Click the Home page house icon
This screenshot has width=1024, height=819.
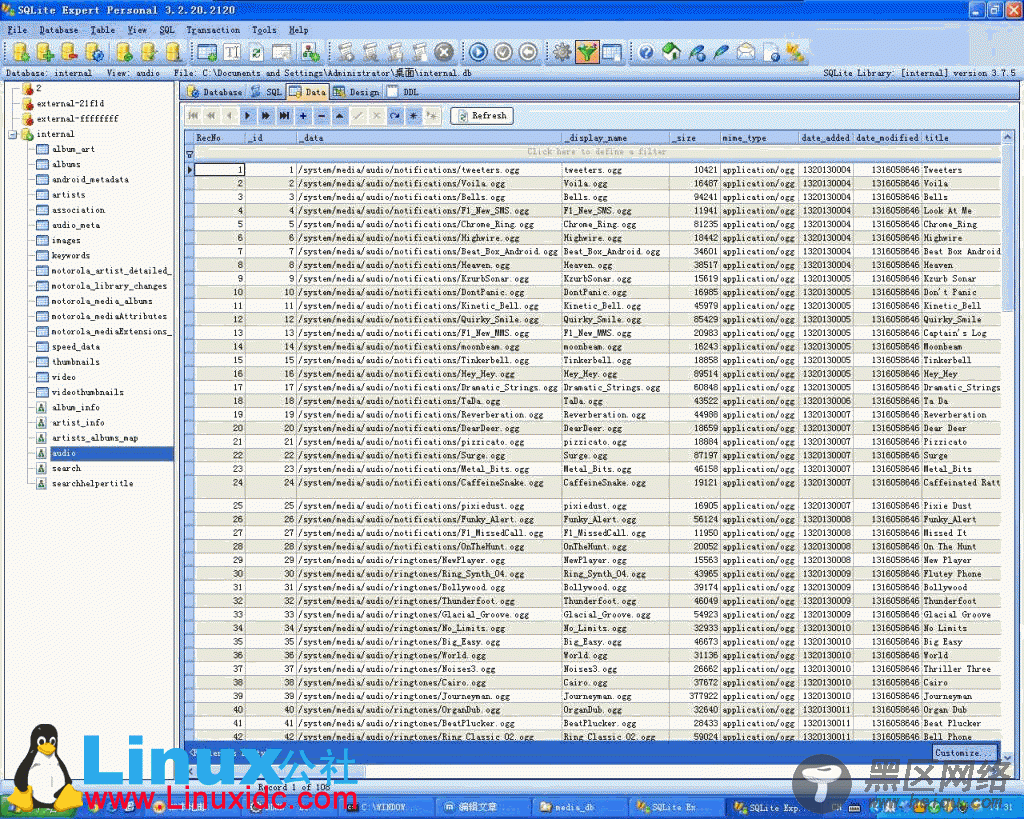[671, 52]
